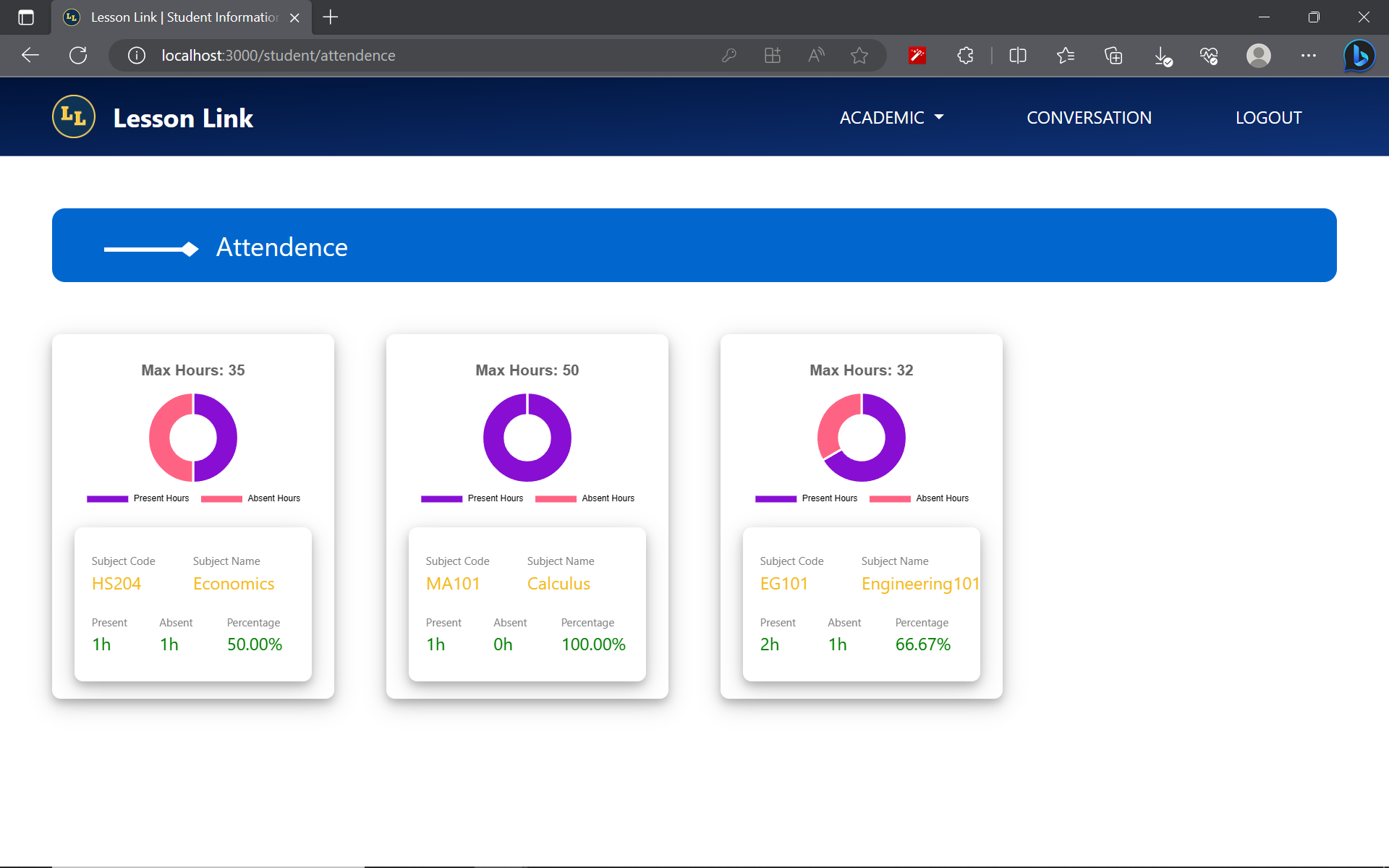The image size is (1389, 868).
Task: Click the LOGOUT link
Action: tap(1268, 117)
